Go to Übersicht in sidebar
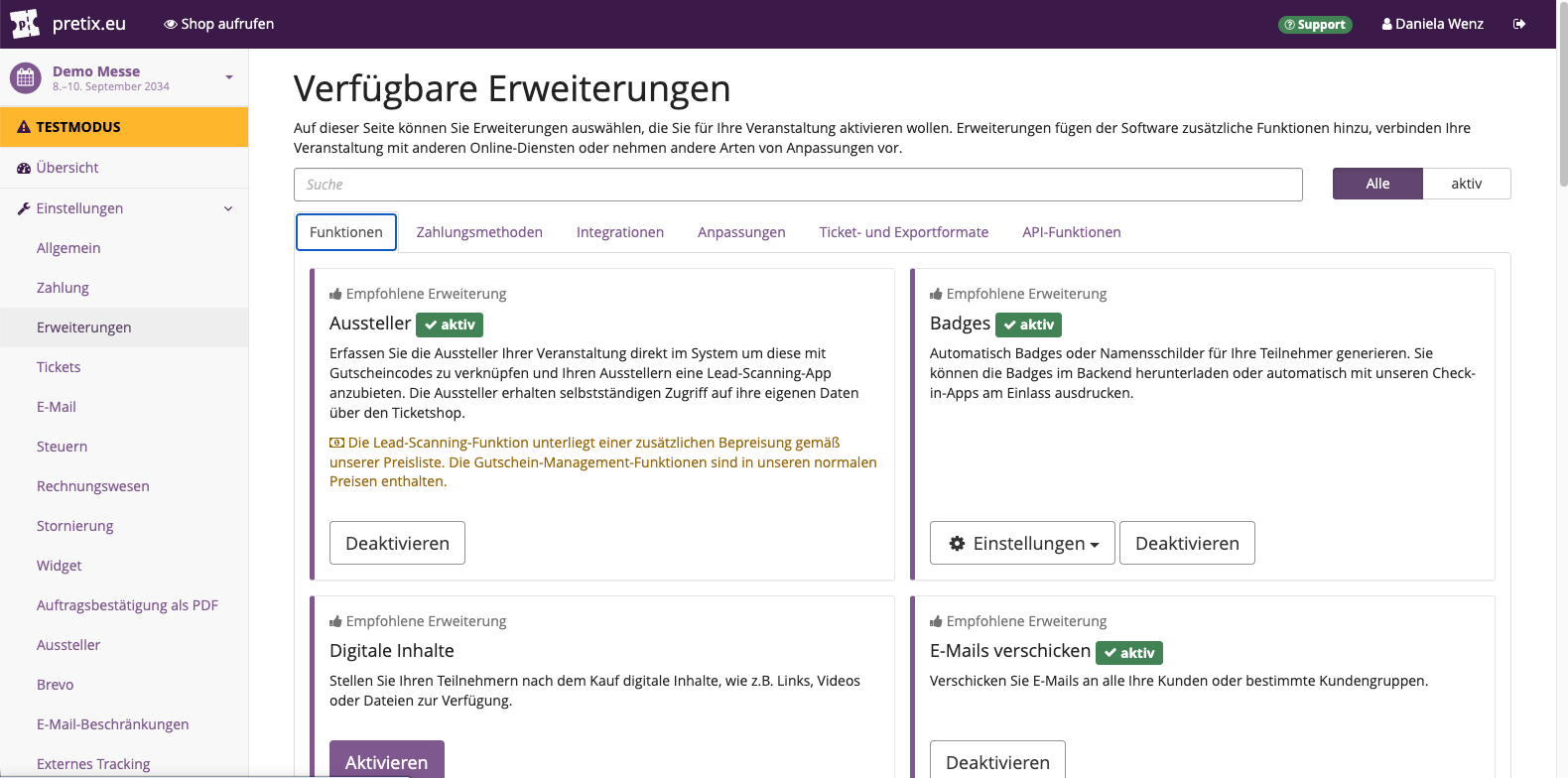1568x778 pixels. click(124, 168)
